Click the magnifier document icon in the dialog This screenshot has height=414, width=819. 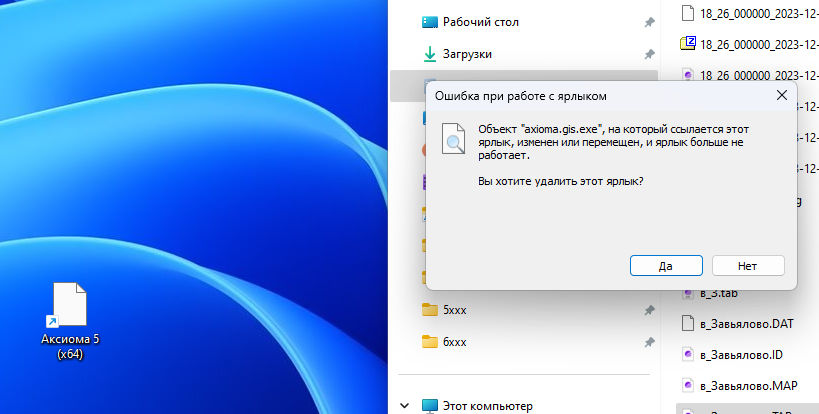click(453, 138)
